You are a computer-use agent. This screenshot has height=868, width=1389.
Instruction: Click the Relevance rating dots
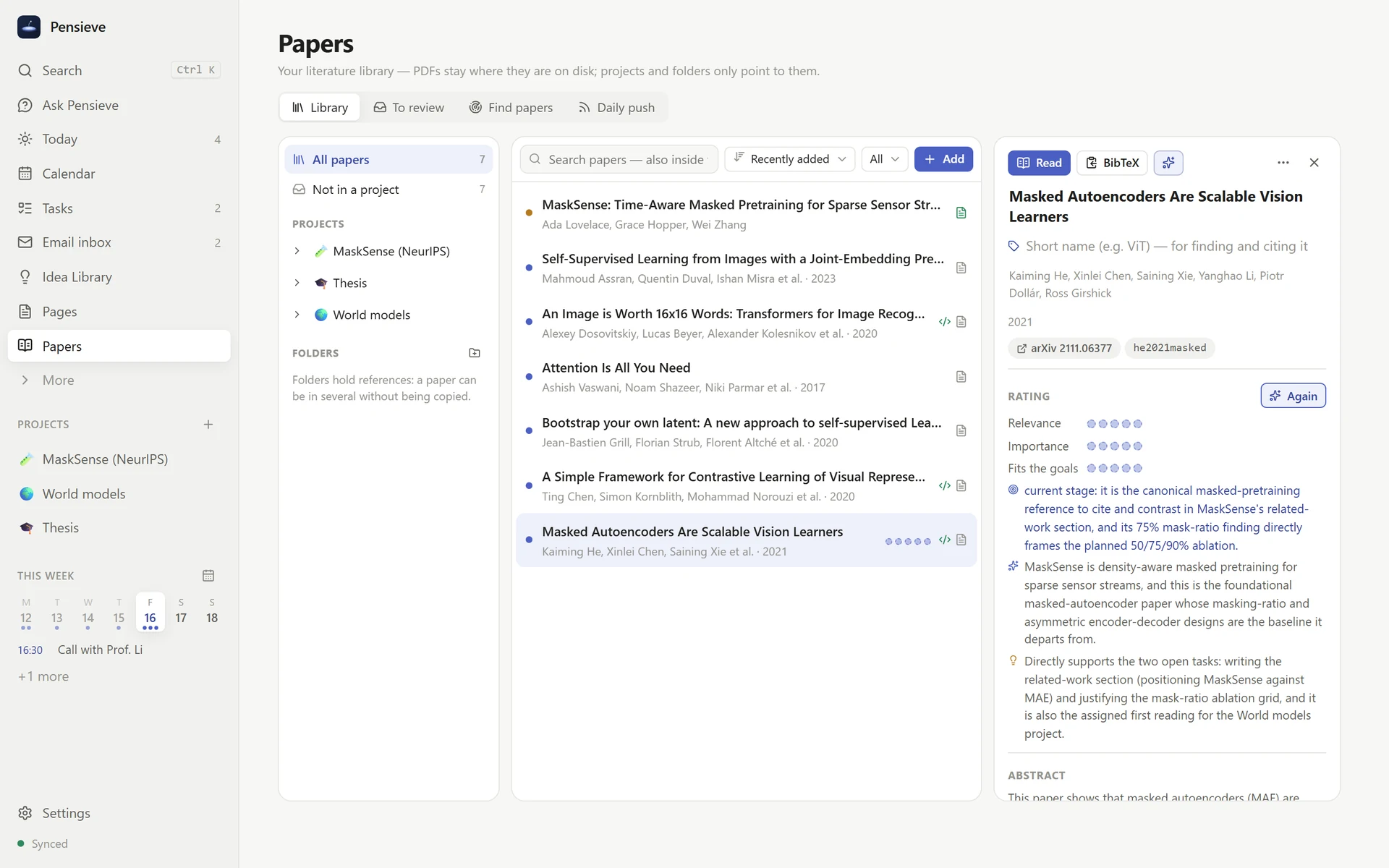(1114, 424)
